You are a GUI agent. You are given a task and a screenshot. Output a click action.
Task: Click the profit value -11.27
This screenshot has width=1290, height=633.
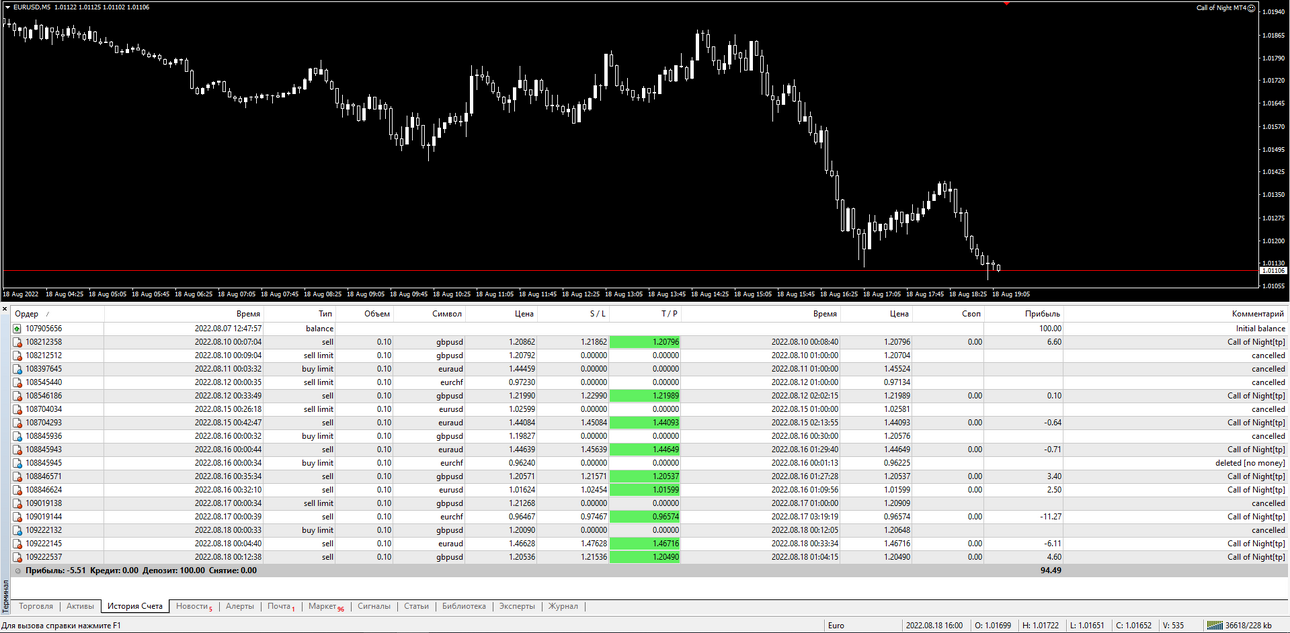[1049, 517]
